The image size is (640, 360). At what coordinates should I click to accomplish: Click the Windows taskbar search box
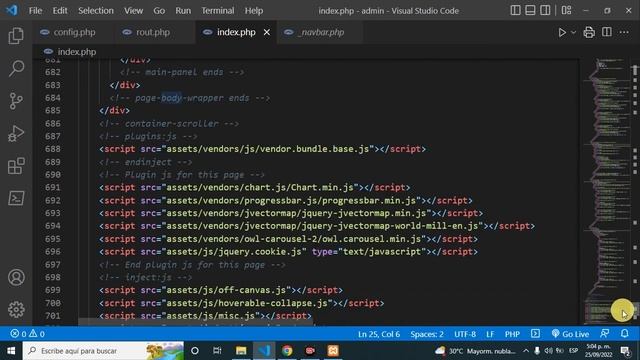pos(103,351)
